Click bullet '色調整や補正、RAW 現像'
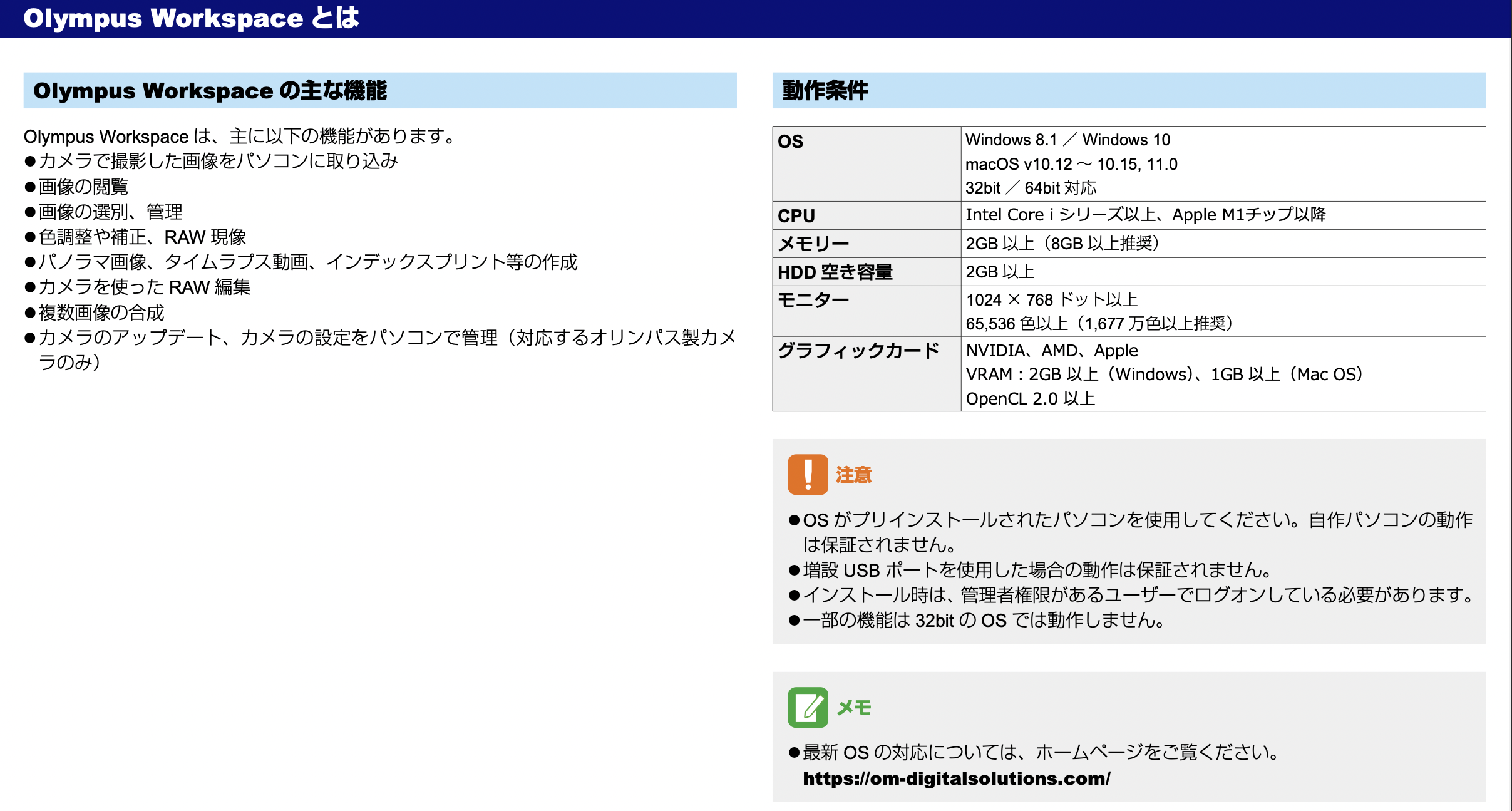The height and width of the screenshot is (811, 1512). [135, 237]
